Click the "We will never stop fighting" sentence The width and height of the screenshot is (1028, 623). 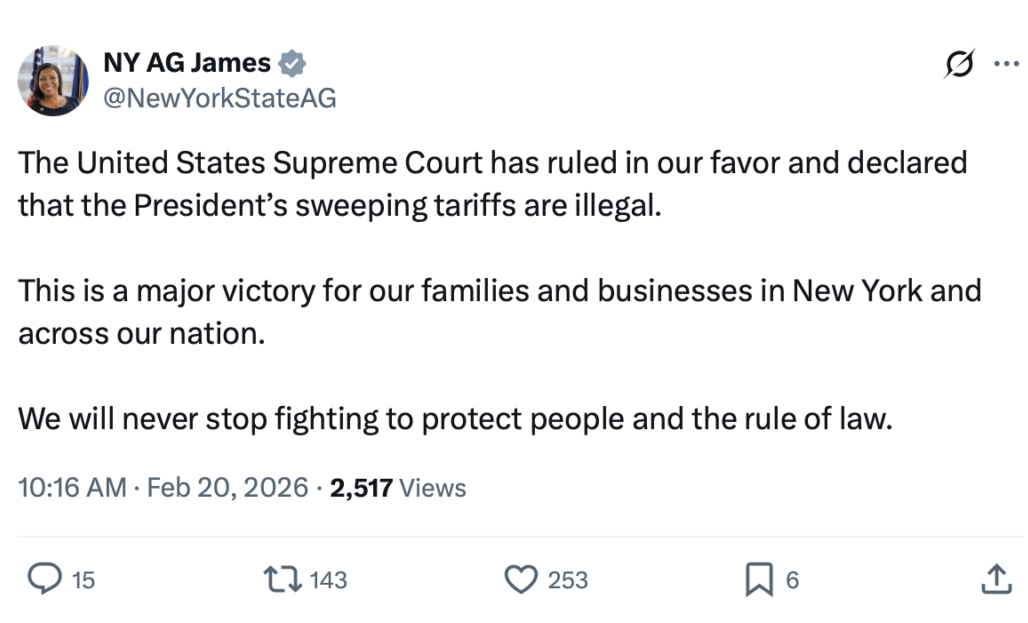click(x=454, y=418)
